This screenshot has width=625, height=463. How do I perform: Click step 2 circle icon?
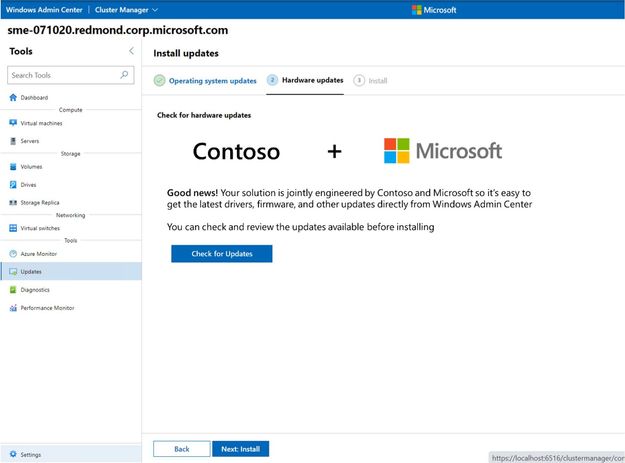tap(272, 80)
